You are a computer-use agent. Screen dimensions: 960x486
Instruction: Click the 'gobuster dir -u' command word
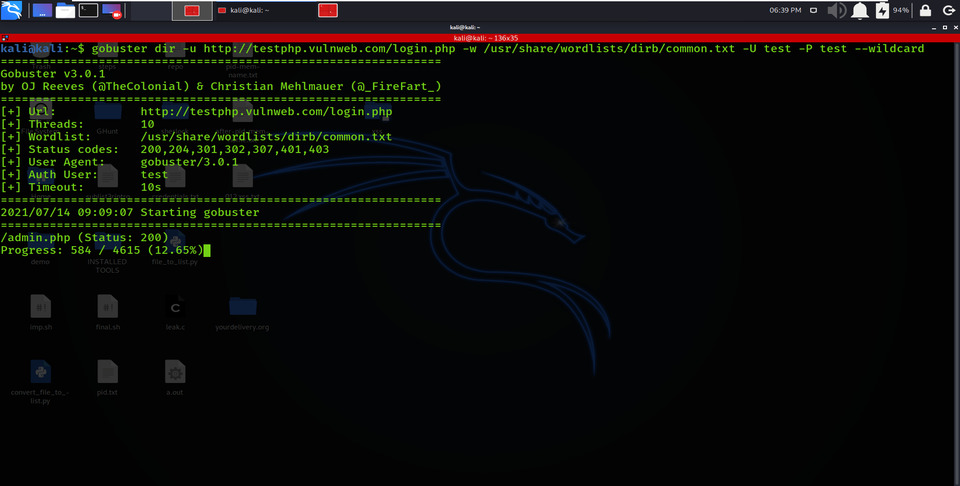pos(144,49)
